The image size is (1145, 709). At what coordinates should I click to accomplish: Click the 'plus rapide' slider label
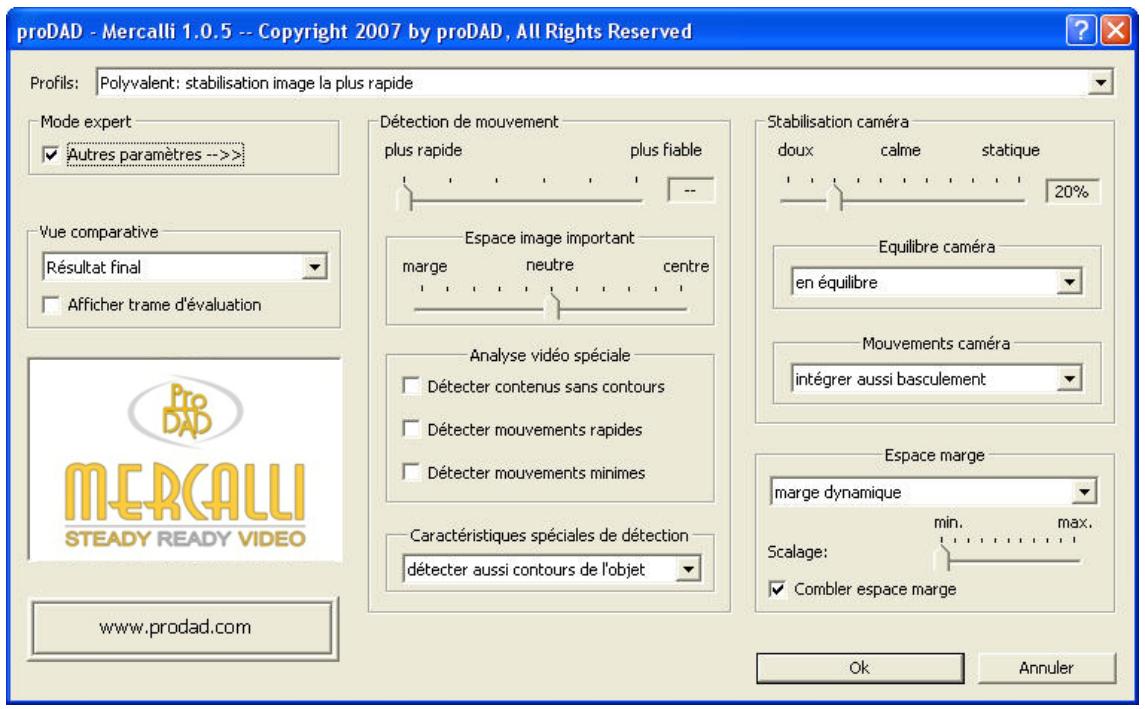coord(423,150)
